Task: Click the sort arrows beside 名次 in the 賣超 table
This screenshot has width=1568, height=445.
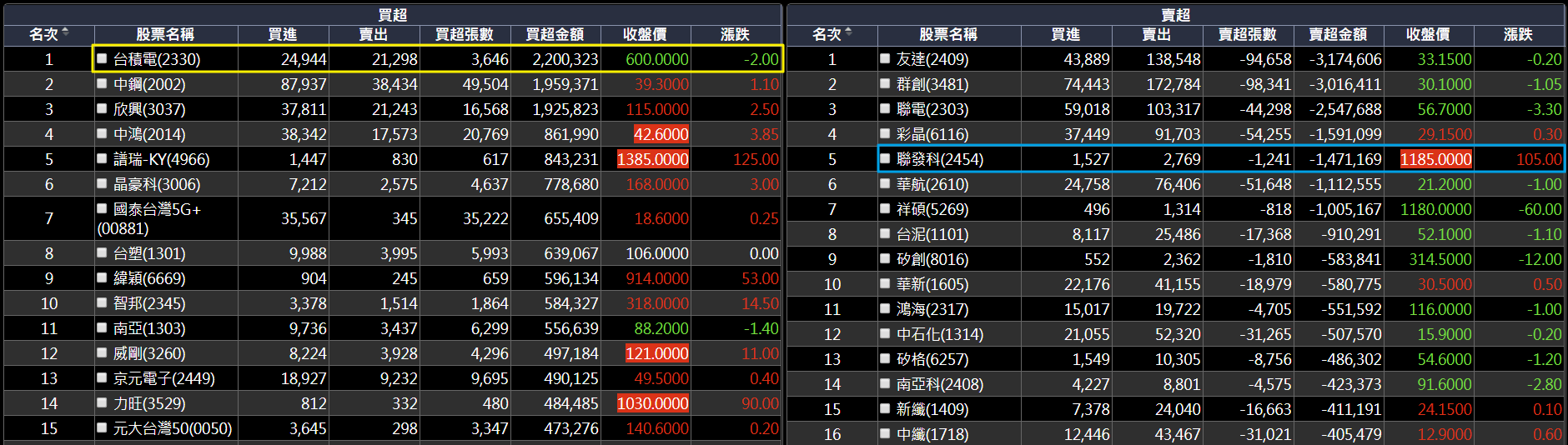Action: 848,32
